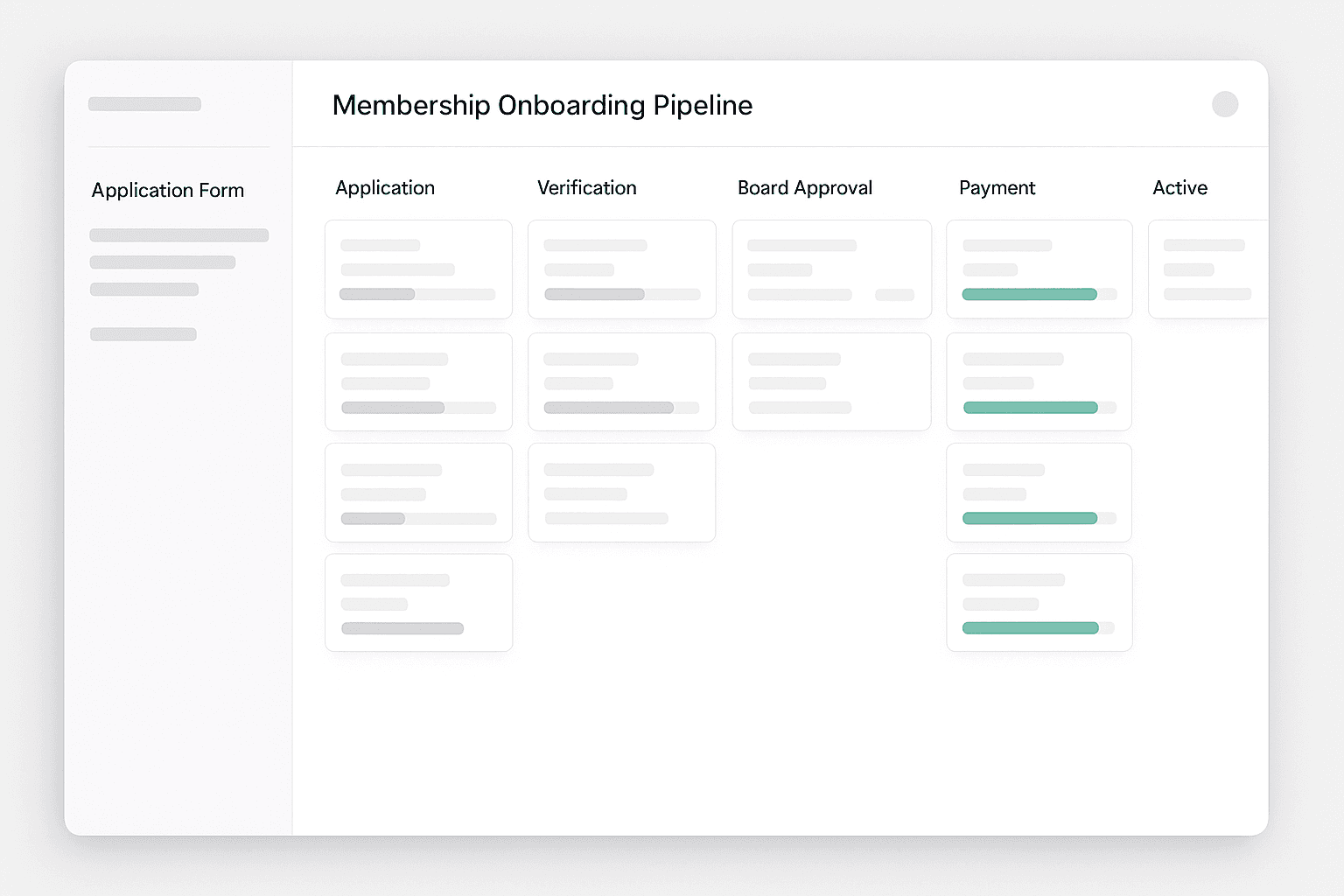Open the single card in Active column
Image resolution: width=1344 pixels, height=896 pixels.
(x=1209, y=269)
